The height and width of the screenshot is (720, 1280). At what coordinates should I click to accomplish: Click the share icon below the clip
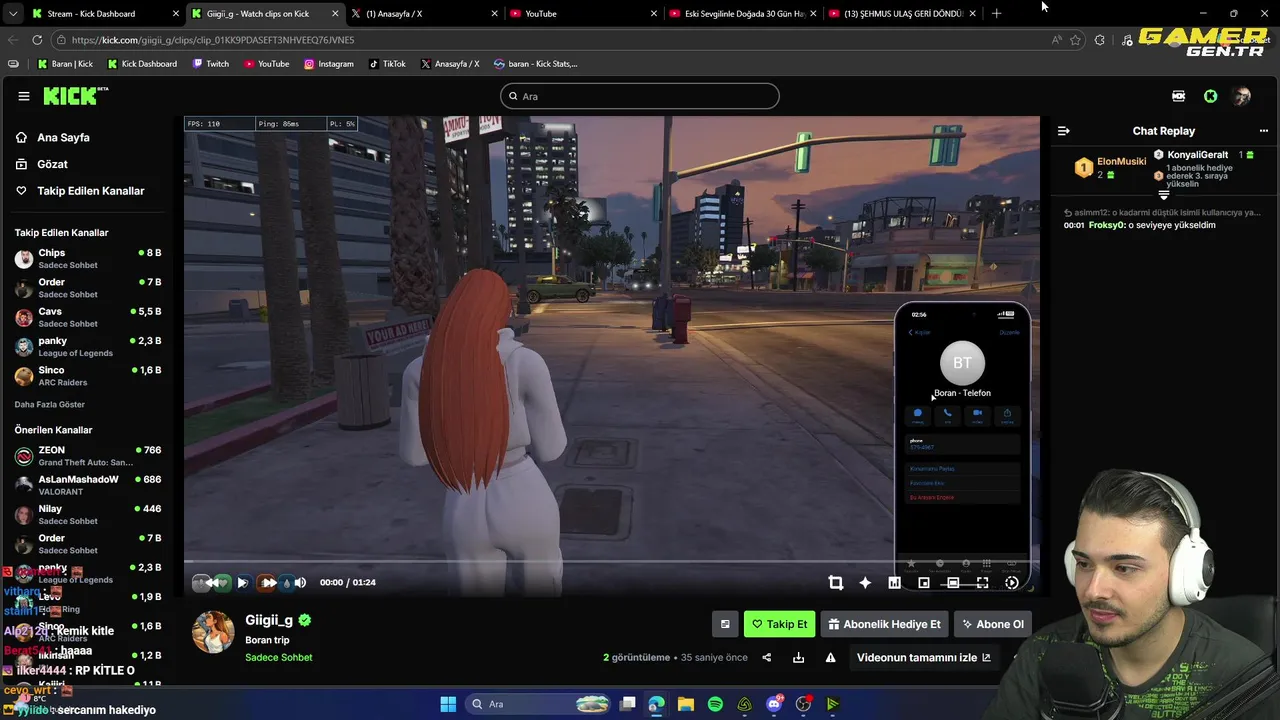point(767,658)
